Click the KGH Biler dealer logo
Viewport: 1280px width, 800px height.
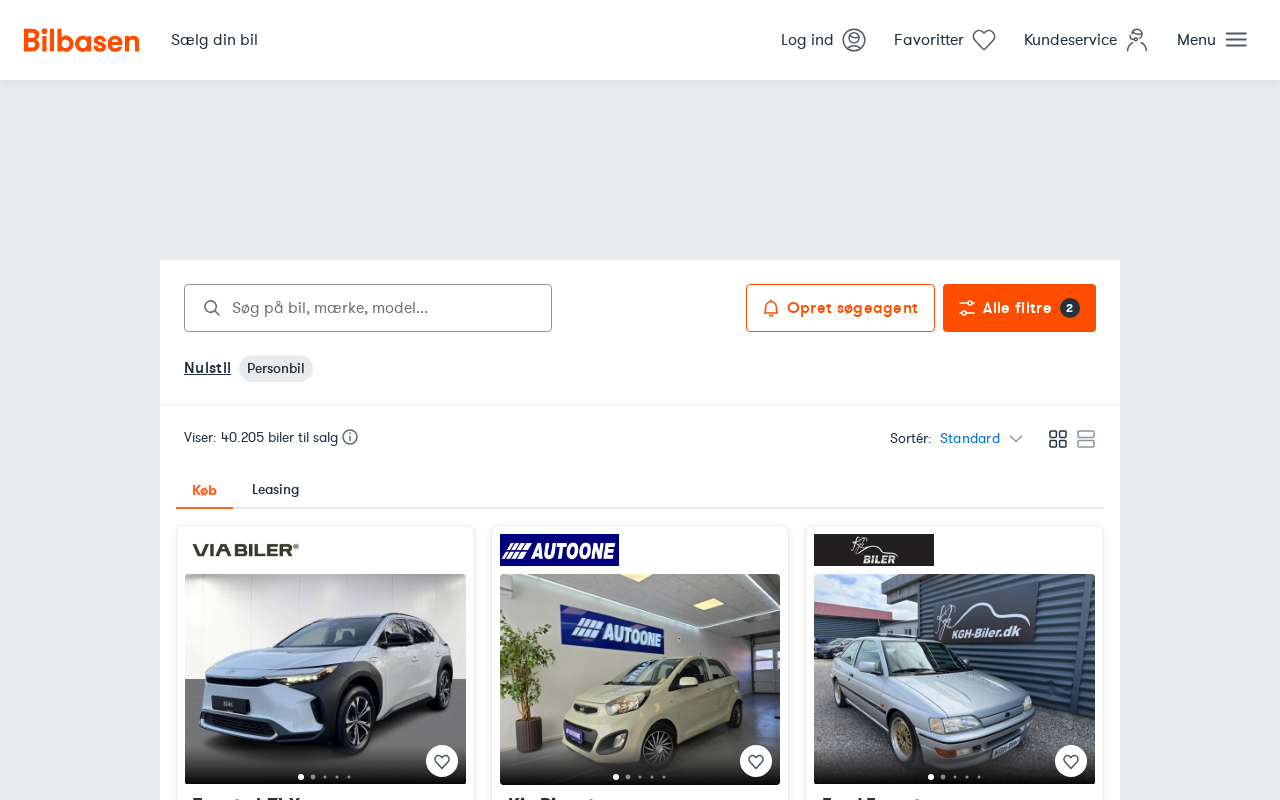coord(874,550)
